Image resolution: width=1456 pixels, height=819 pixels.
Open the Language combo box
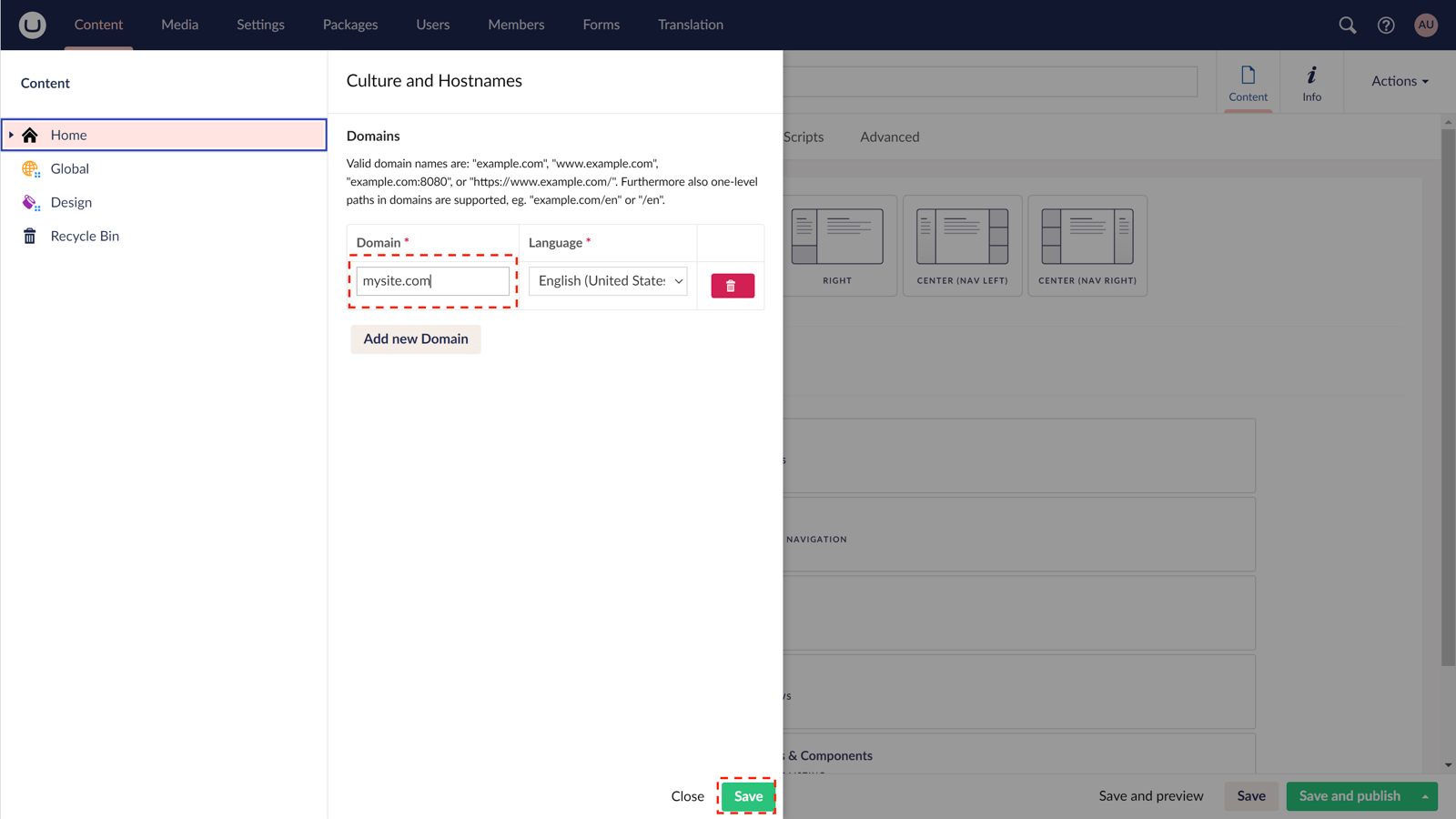click(607, 280)
